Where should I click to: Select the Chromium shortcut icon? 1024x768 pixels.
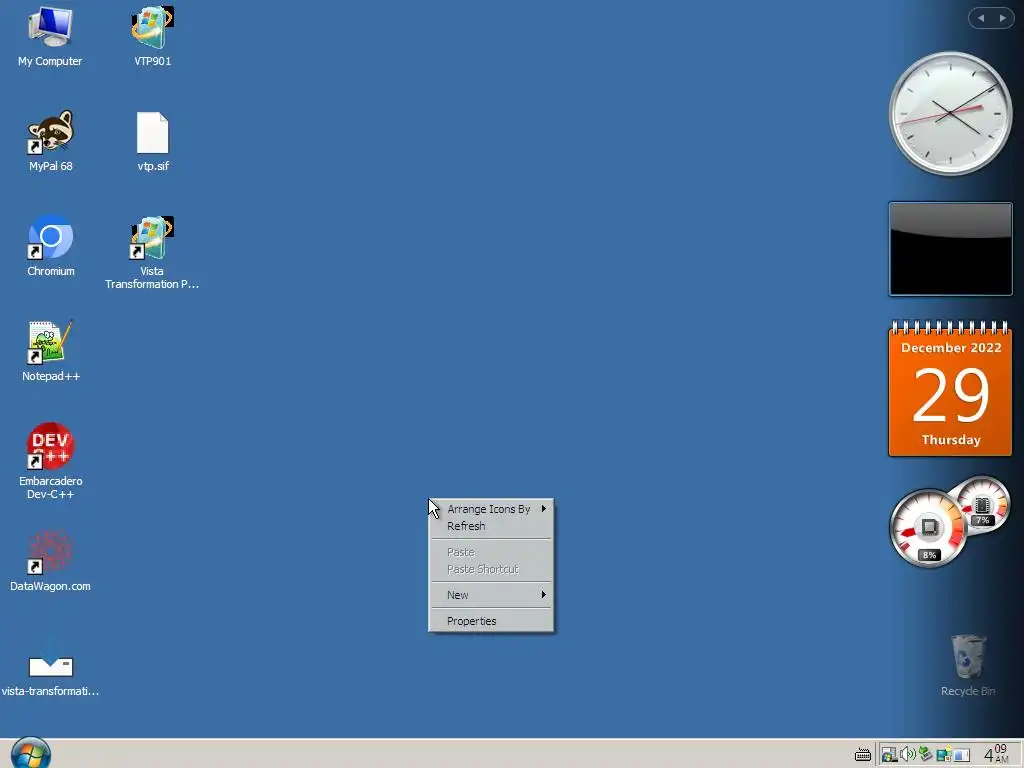tap(50, 246)
